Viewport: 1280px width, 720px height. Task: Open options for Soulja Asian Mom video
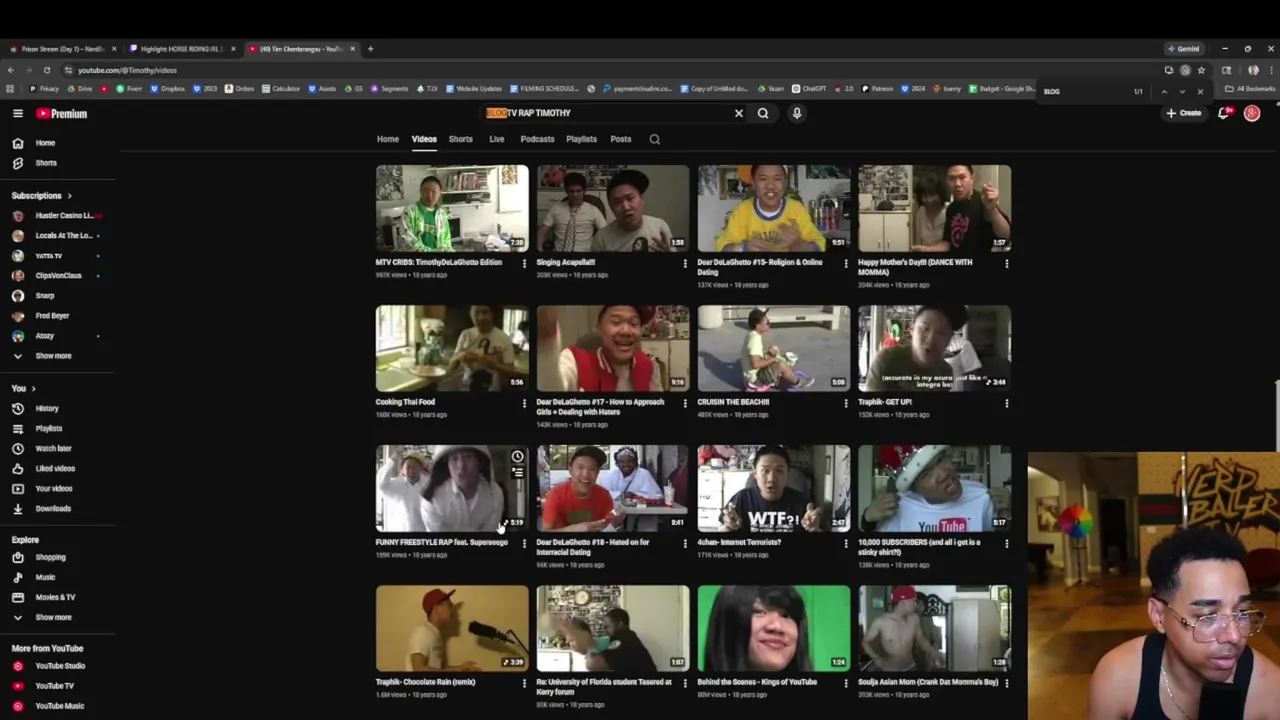tap(1007, 684)
